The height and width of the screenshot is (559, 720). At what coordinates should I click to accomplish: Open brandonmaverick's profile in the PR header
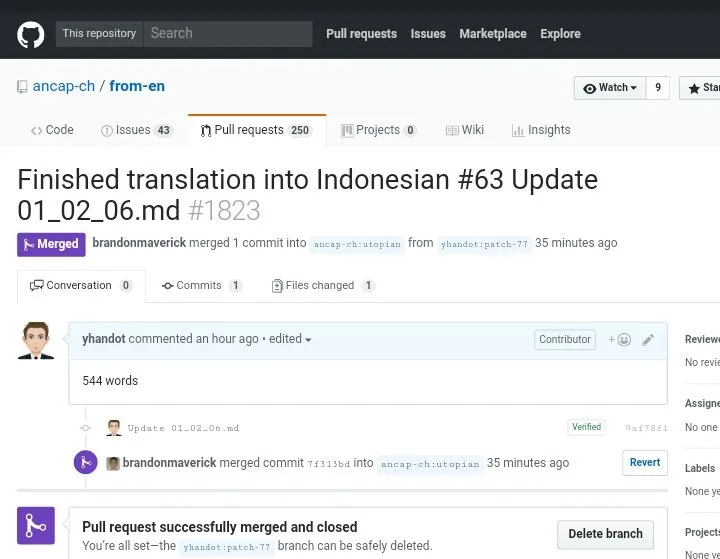[x=139, y=243]
